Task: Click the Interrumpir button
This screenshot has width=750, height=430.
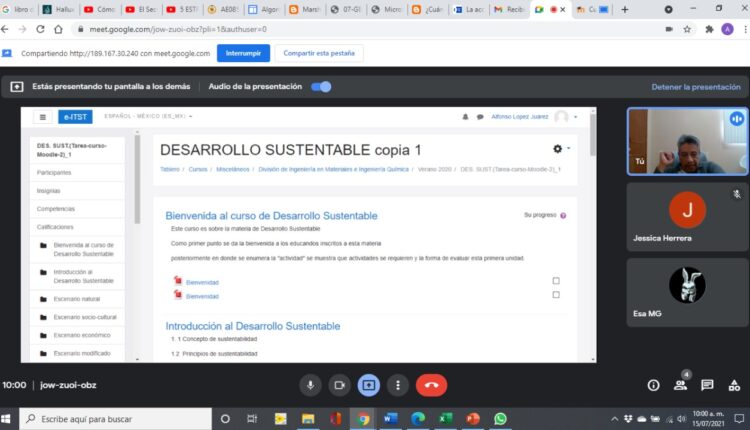Action: tap(243, 53)
